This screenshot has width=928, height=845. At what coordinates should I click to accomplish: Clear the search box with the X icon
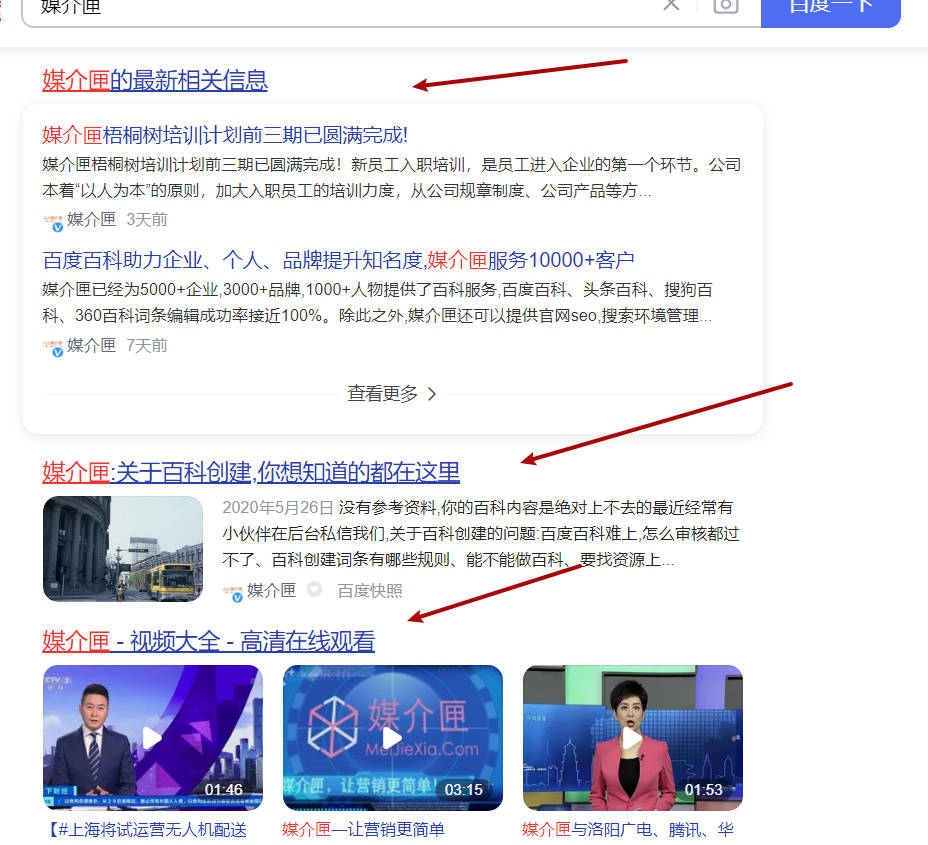(671, 5)
